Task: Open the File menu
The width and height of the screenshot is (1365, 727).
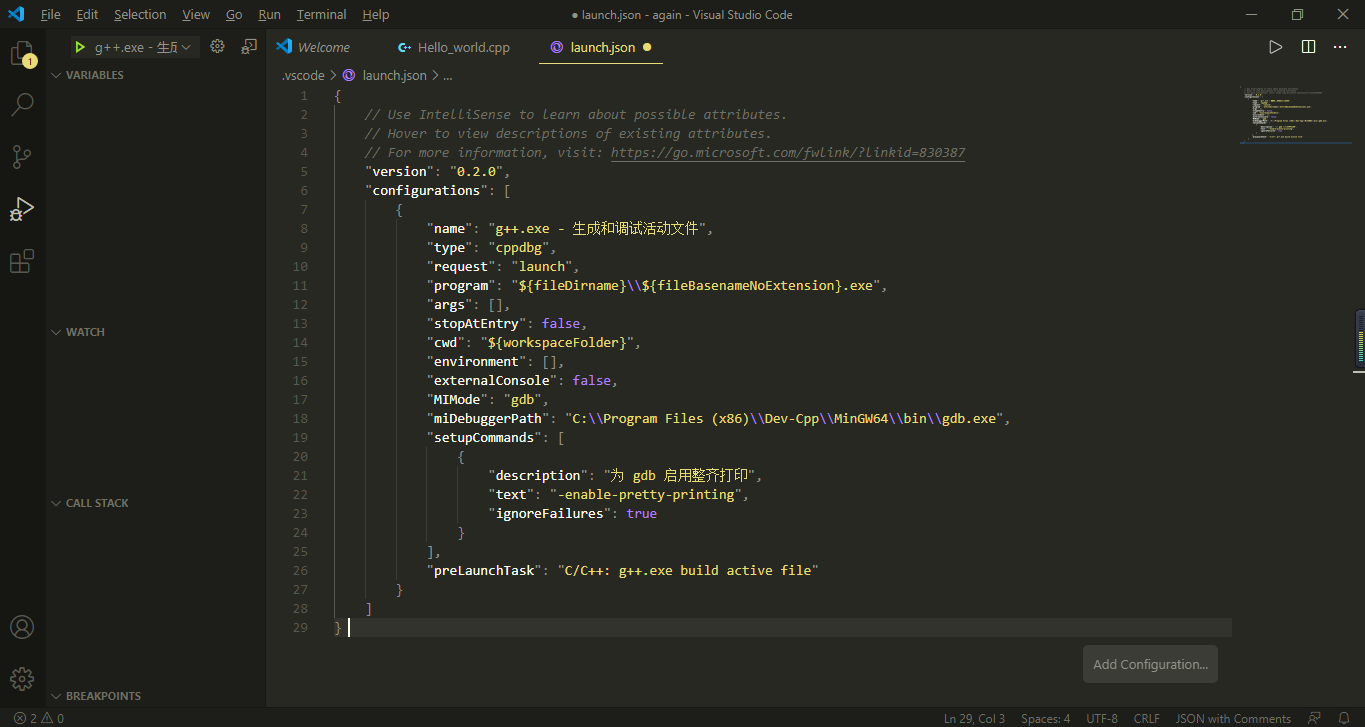Action: (x=51, y=14)
